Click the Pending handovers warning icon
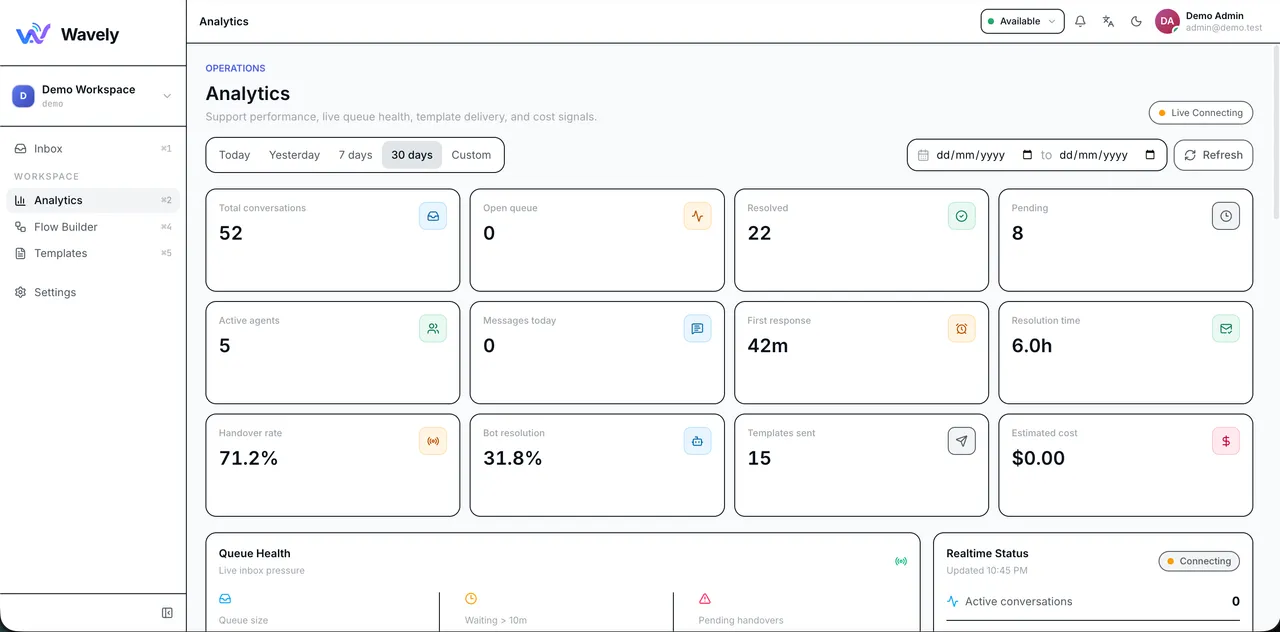The image size is (1280, 632). pyautogui.click(x=705, y=599)
